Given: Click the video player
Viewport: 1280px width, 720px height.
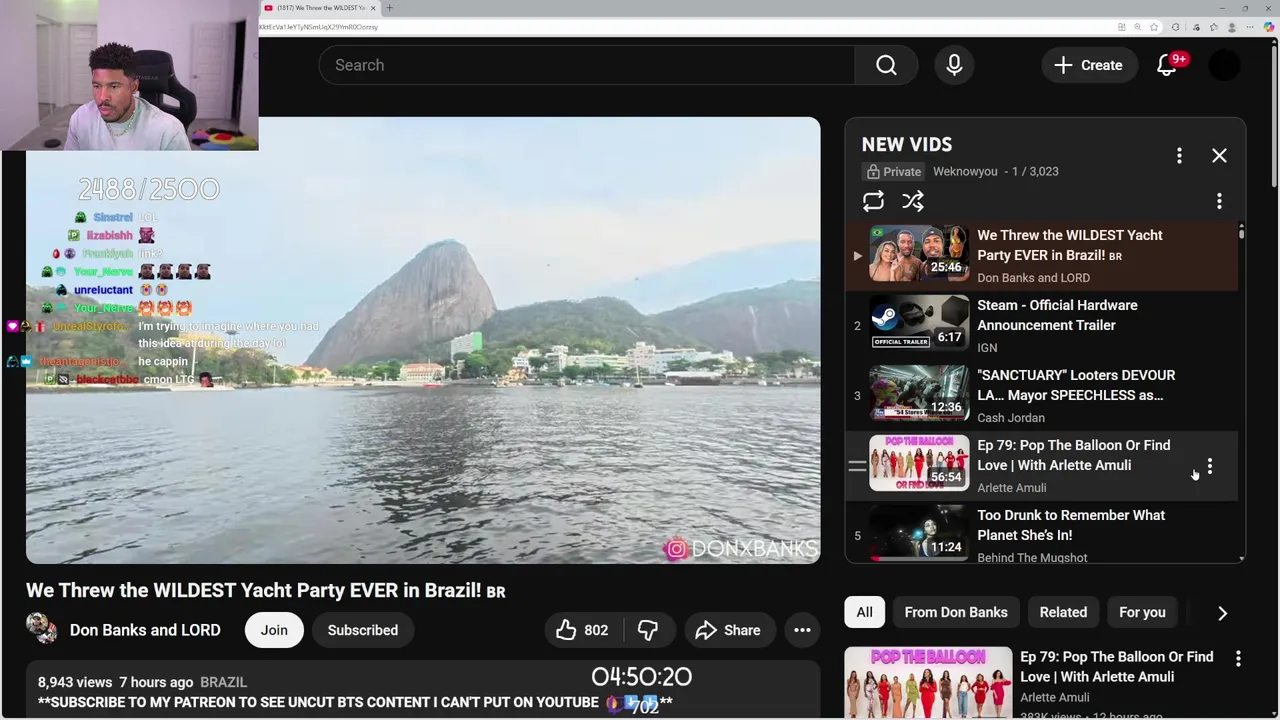Looking at the screenshot, I should pos(423,341).
